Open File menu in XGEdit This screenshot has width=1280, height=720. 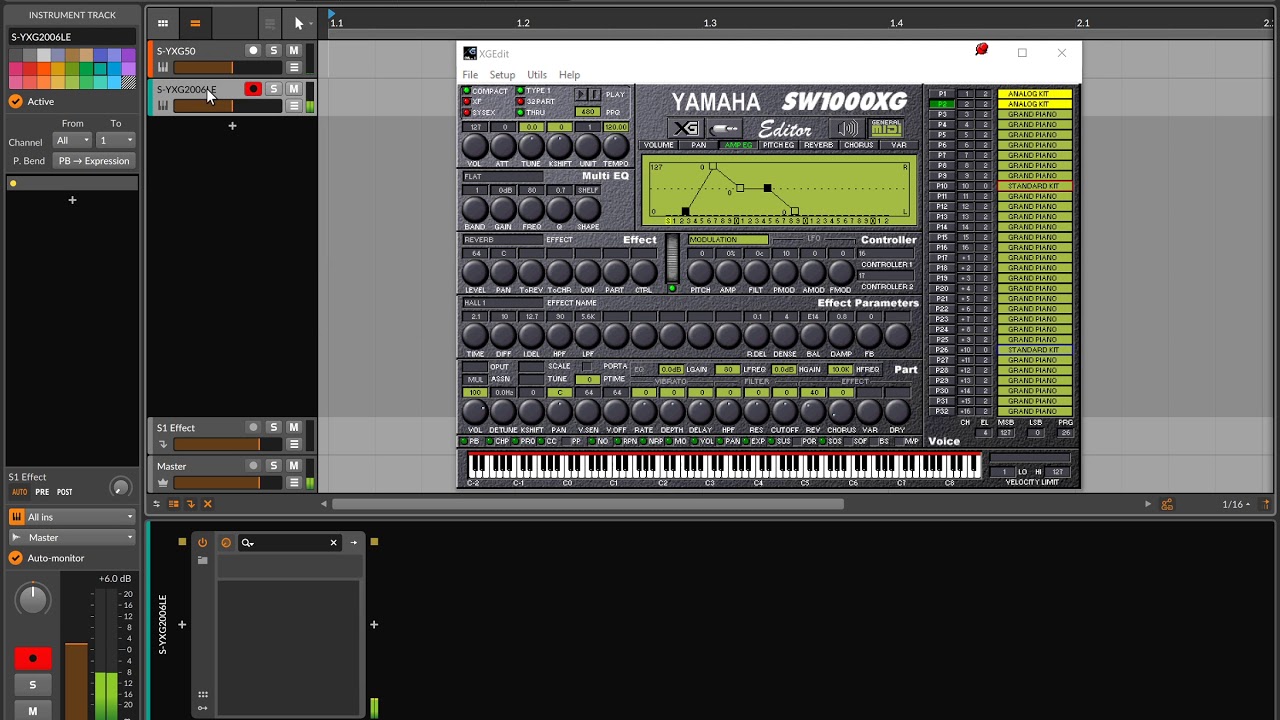[x=470, y=75]
